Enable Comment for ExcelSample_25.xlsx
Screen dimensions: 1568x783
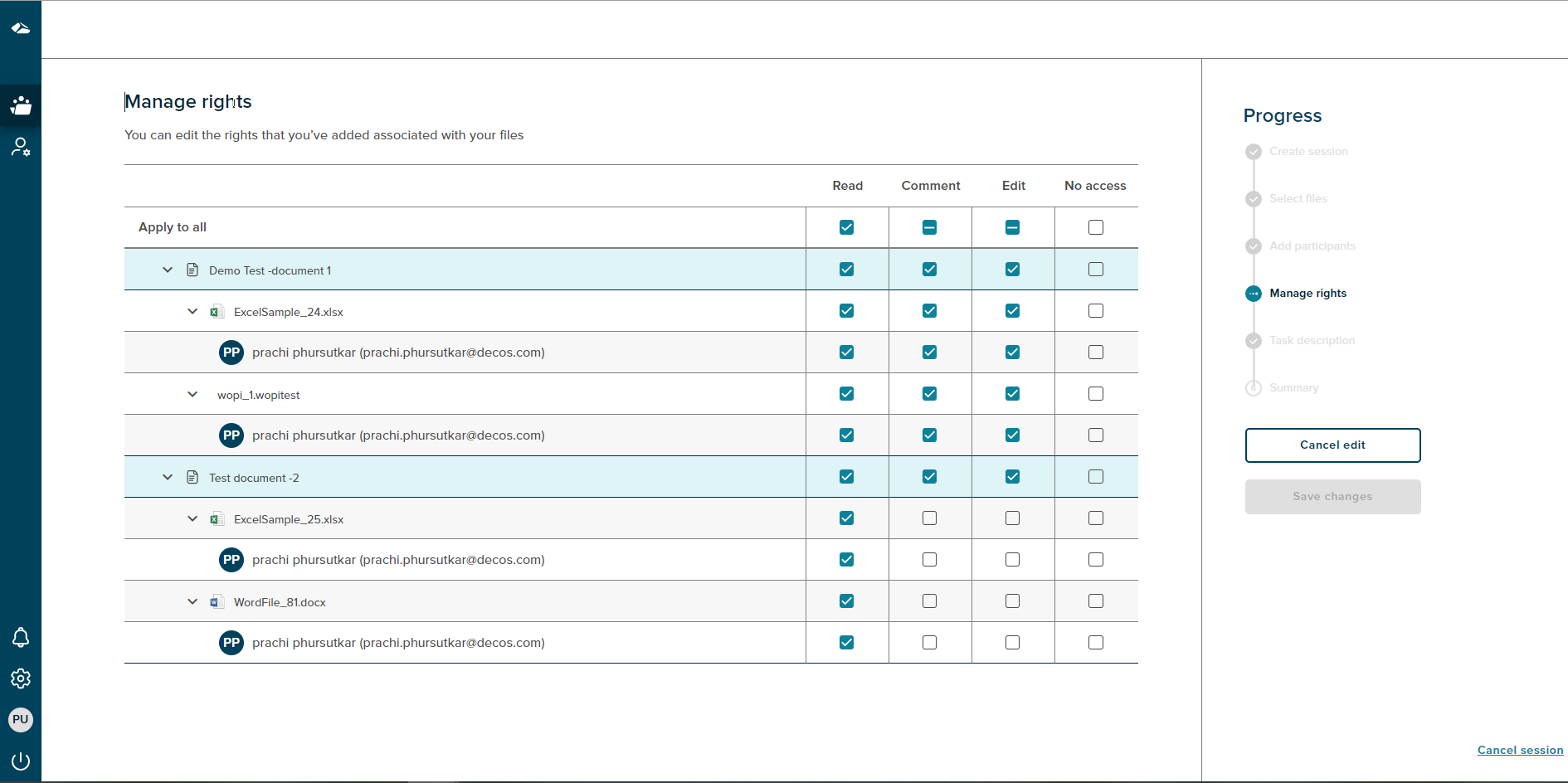coord(929,518)
